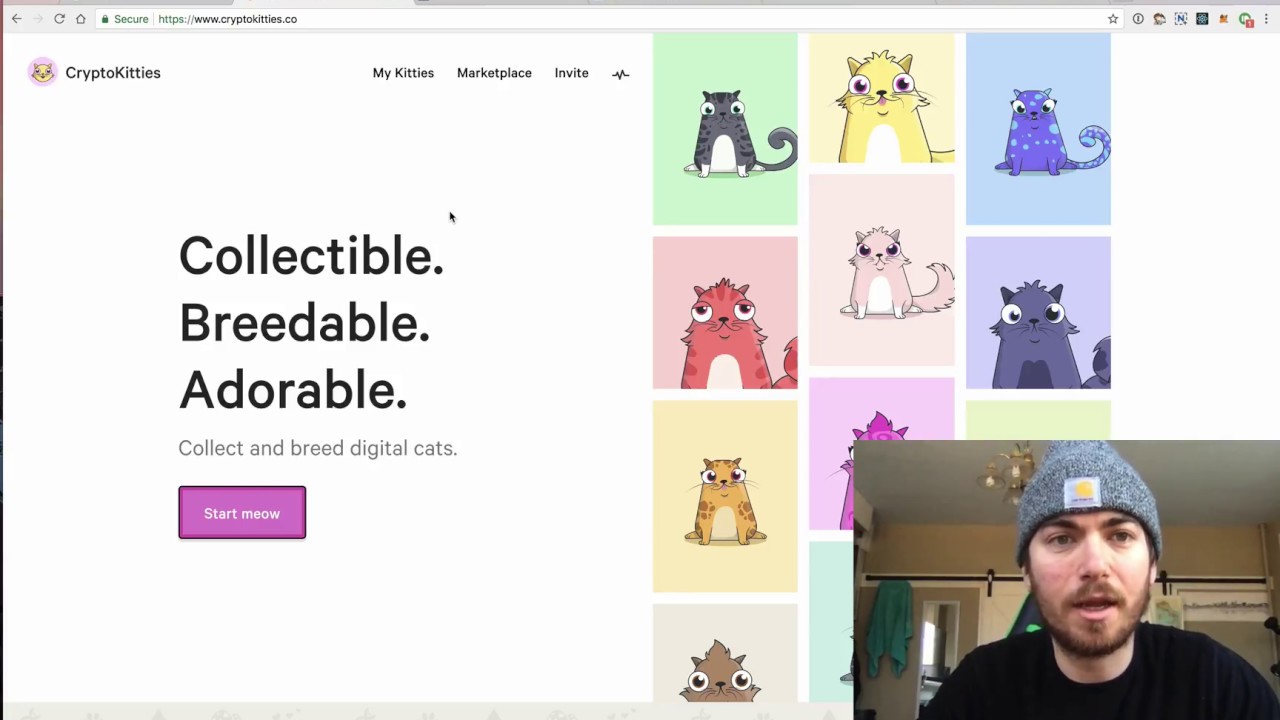1280x720 pixels.
Task: Open the React Developer Tools extension
Action: (1202, 19)
